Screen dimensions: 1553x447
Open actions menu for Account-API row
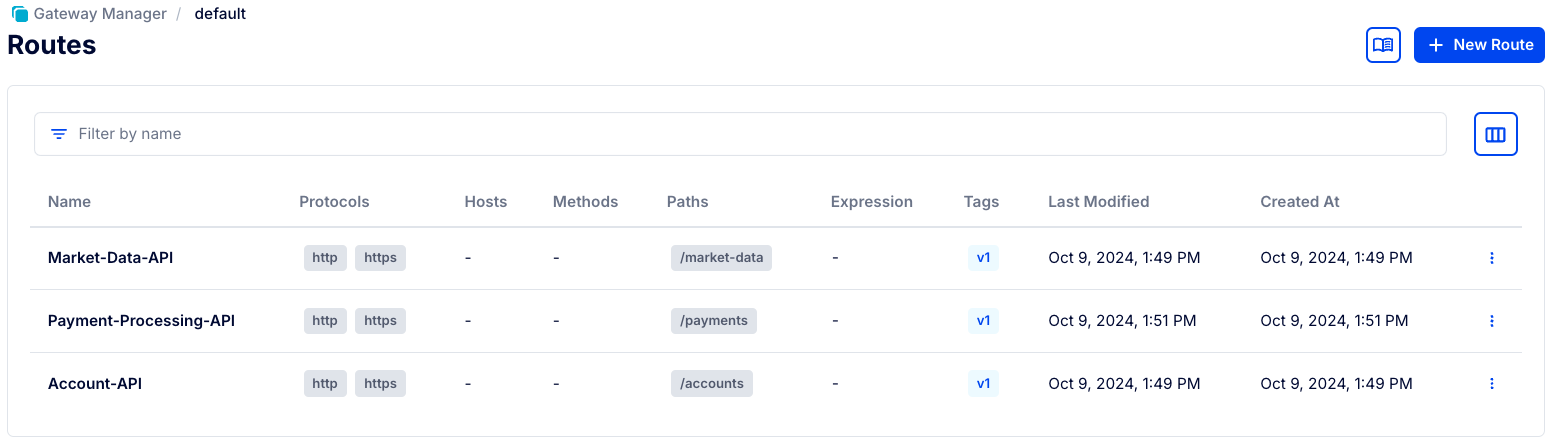[x=1491, y=384]
